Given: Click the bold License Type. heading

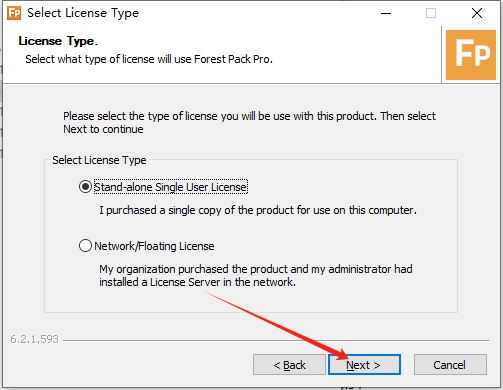Looking at the screenshot, I should click(58, 41).
